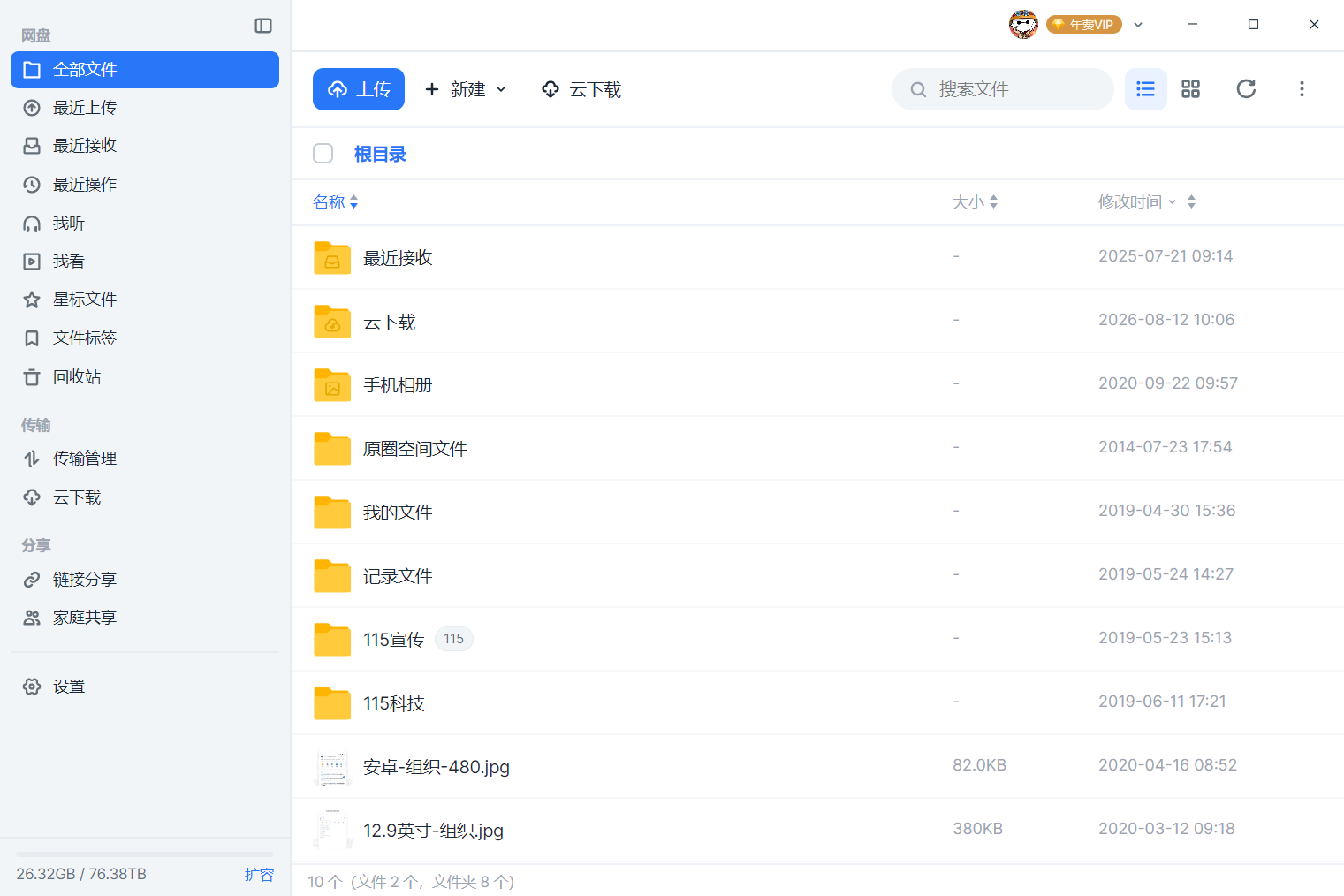This screenshot has height=896, width=1344.
Task: Toggle the select-all checkbox beside 根目录
Action: click(x=323, y=154)
